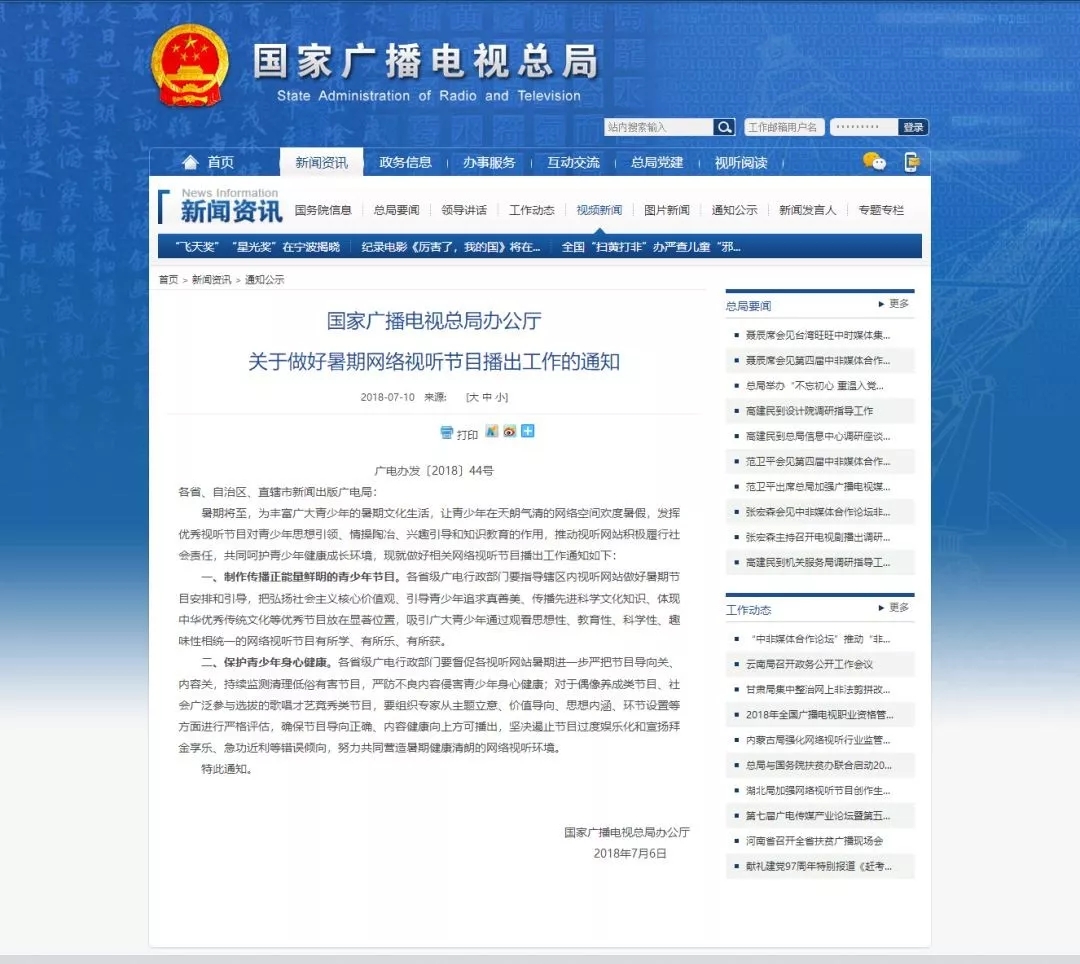Open article 总局与国务院扶贫办联合启动20...
The width and height of the screenshot is (1080, 964).
[x=818, y=765]
